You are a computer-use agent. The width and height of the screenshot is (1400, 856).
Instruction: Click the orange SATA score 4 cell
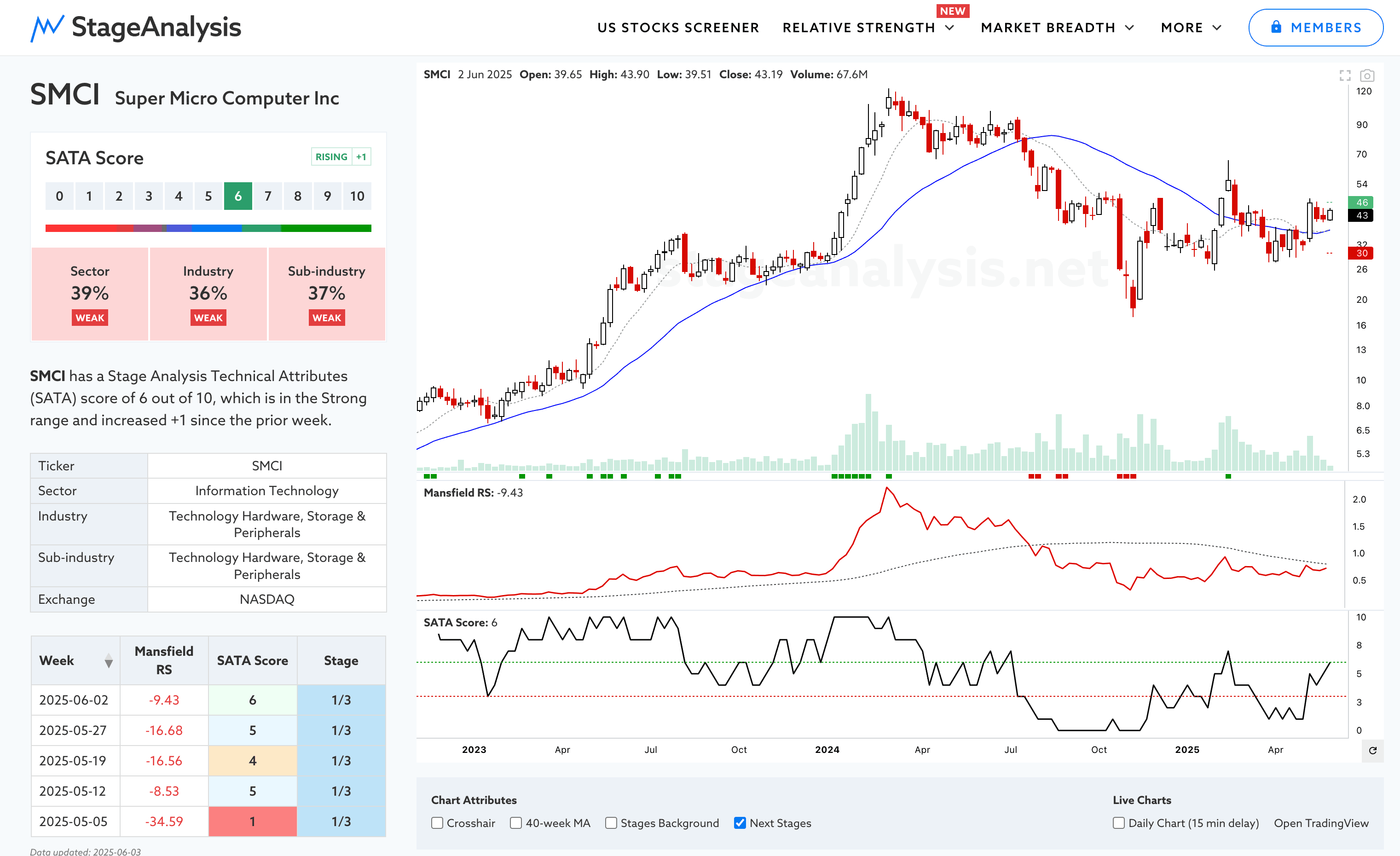coord(252,761)
